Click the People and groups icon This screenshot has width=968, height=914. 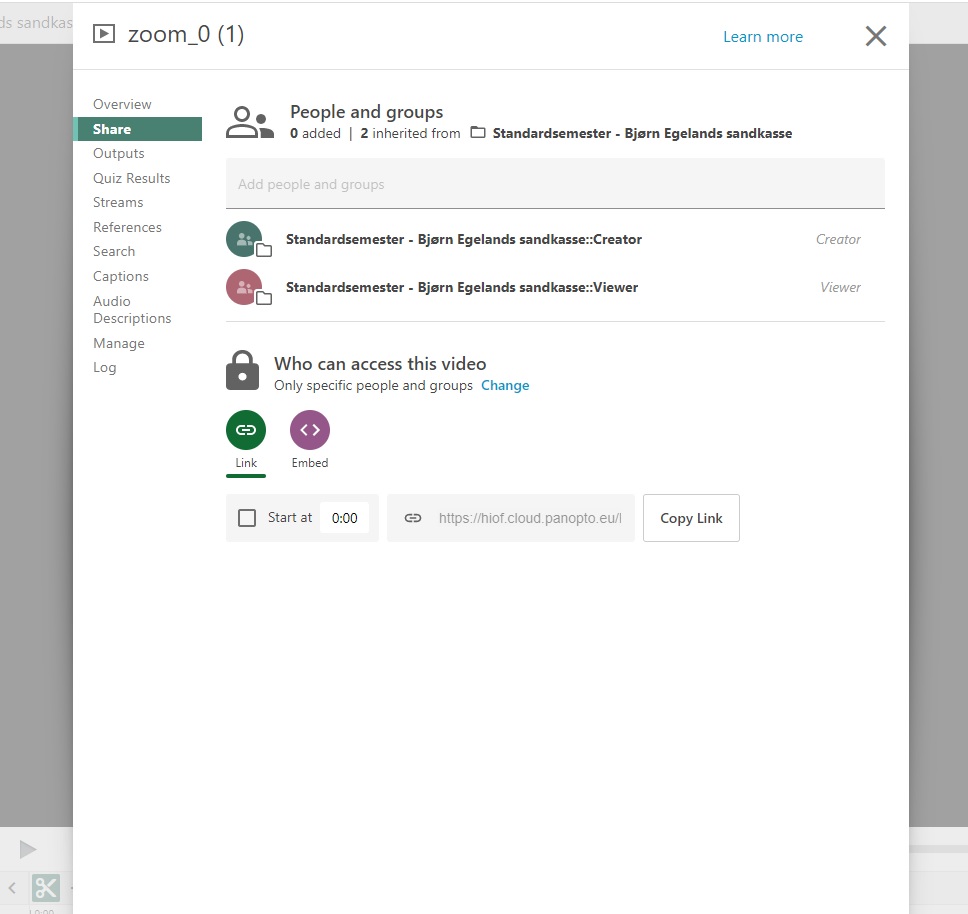coord(249,122)
